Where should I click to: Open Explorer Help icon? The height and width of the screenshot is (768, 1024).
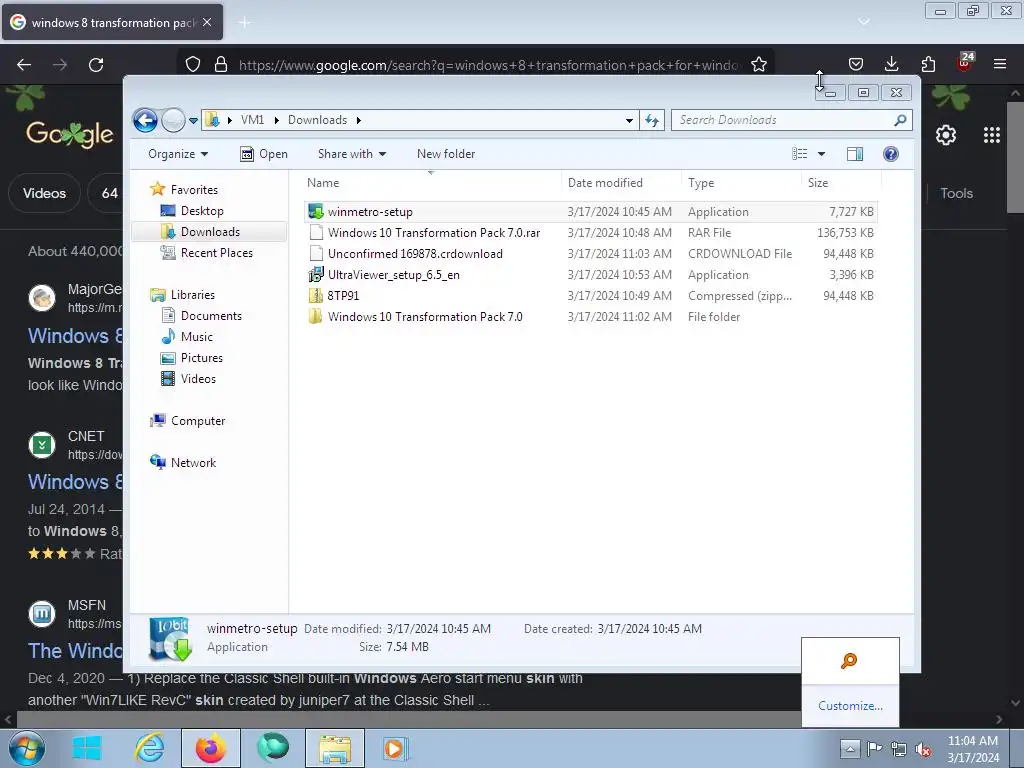891,154
